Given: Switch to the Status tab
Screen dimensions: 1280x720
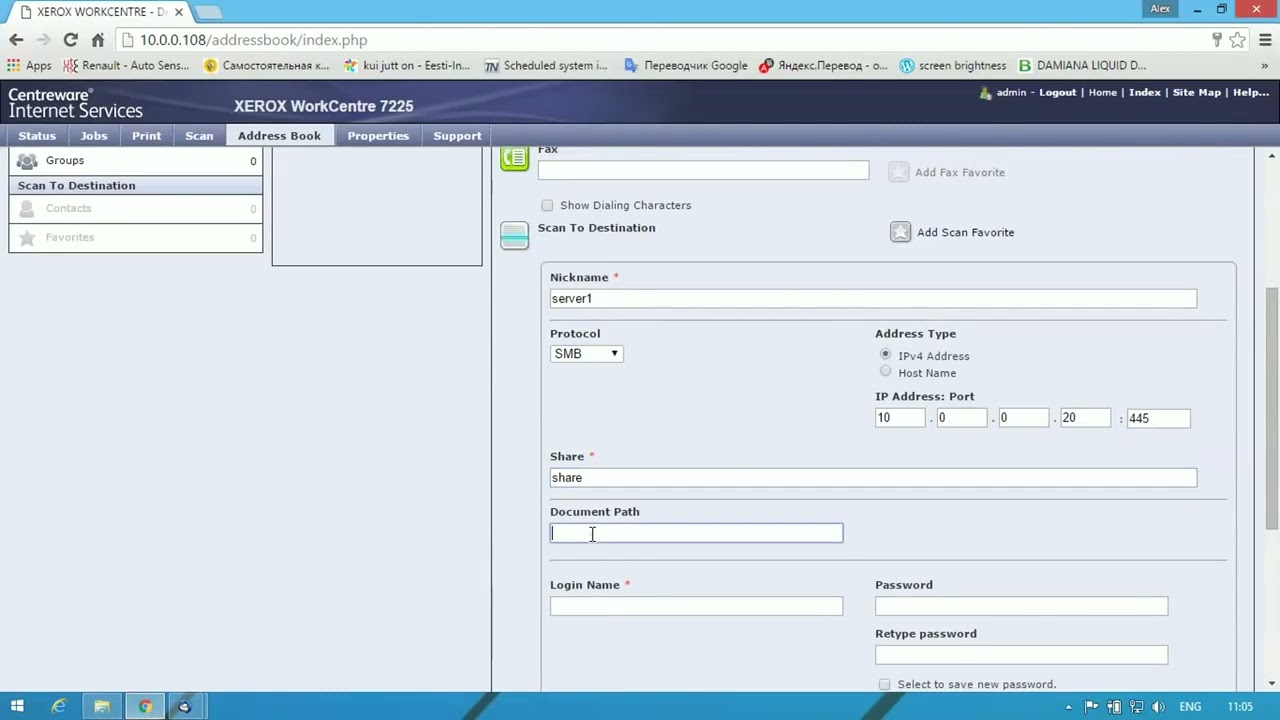Looking at the screenshot, I should [37, 136].
